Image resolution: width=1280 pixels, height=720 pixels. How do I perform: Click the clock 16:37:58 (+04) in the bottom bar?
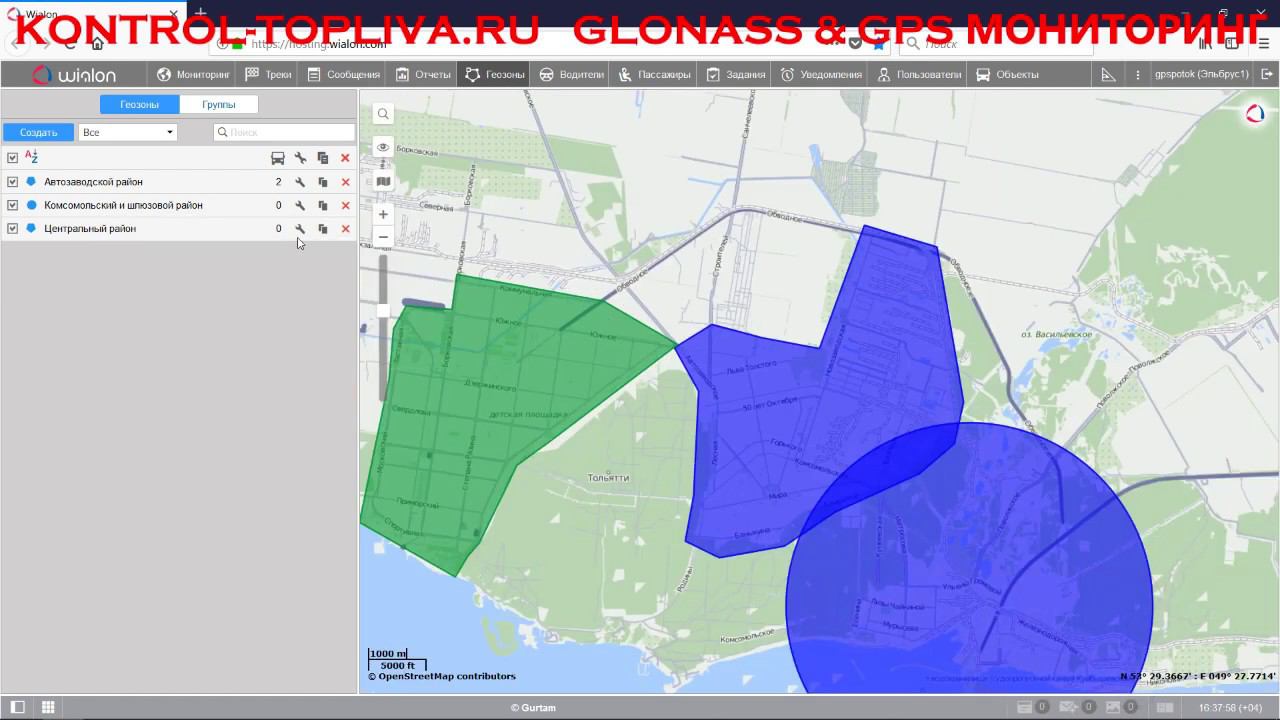1231,707
